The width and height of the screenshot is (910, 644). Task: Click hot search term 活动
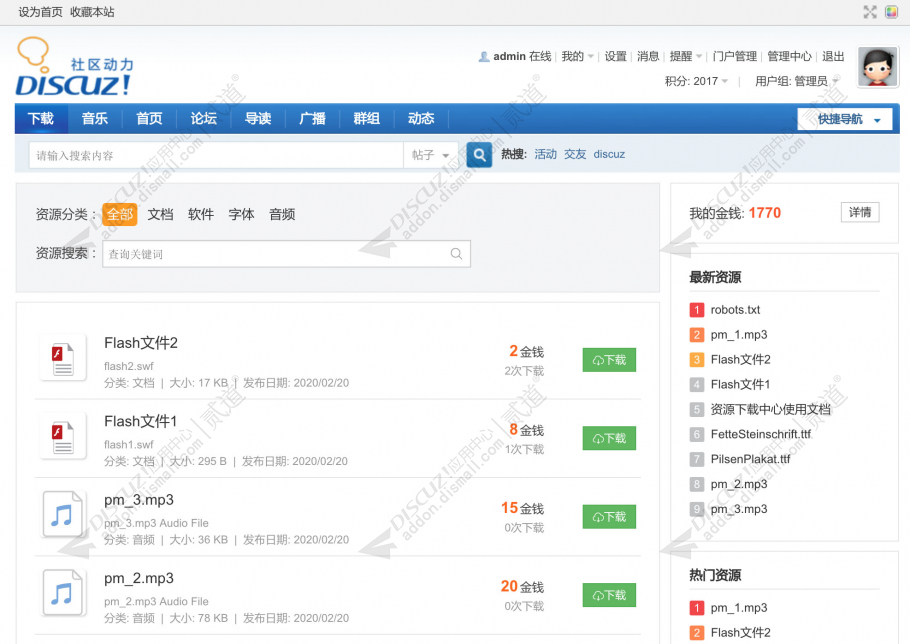[546, 154]
